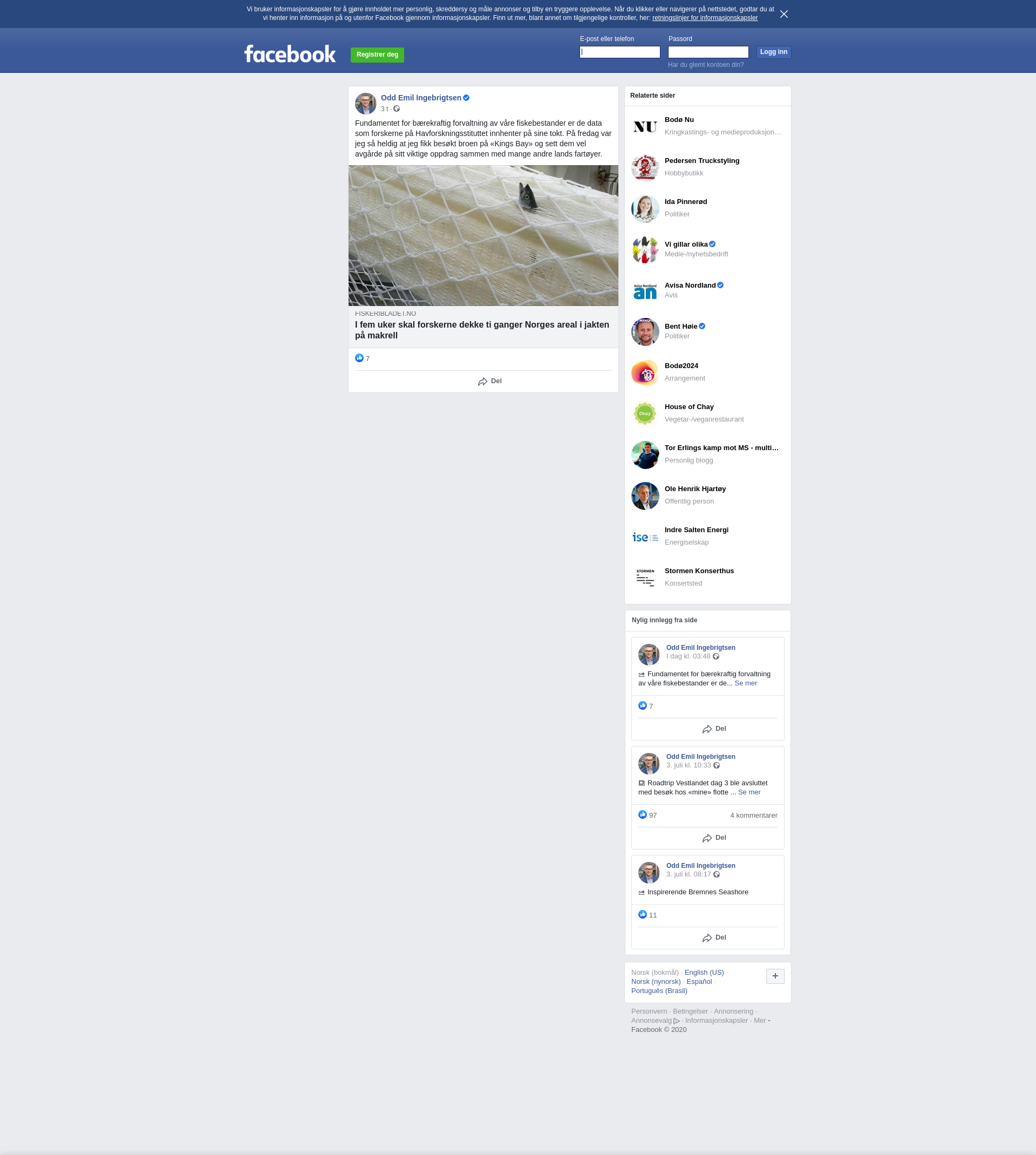Open the Avisa Nordland page icon
The height and width of the screenshot is (1155, 1036).
point(645,291)
